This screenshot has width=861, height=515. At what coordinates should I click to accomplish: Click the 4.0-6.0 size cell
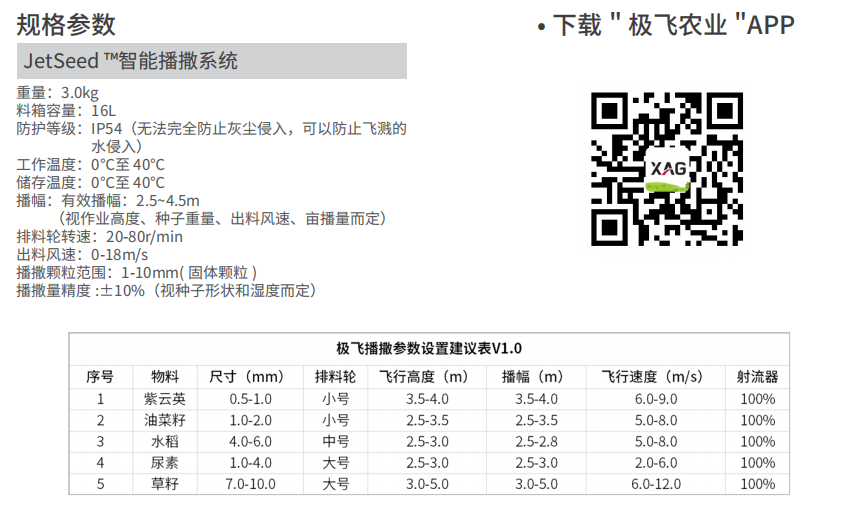(250, 442)
